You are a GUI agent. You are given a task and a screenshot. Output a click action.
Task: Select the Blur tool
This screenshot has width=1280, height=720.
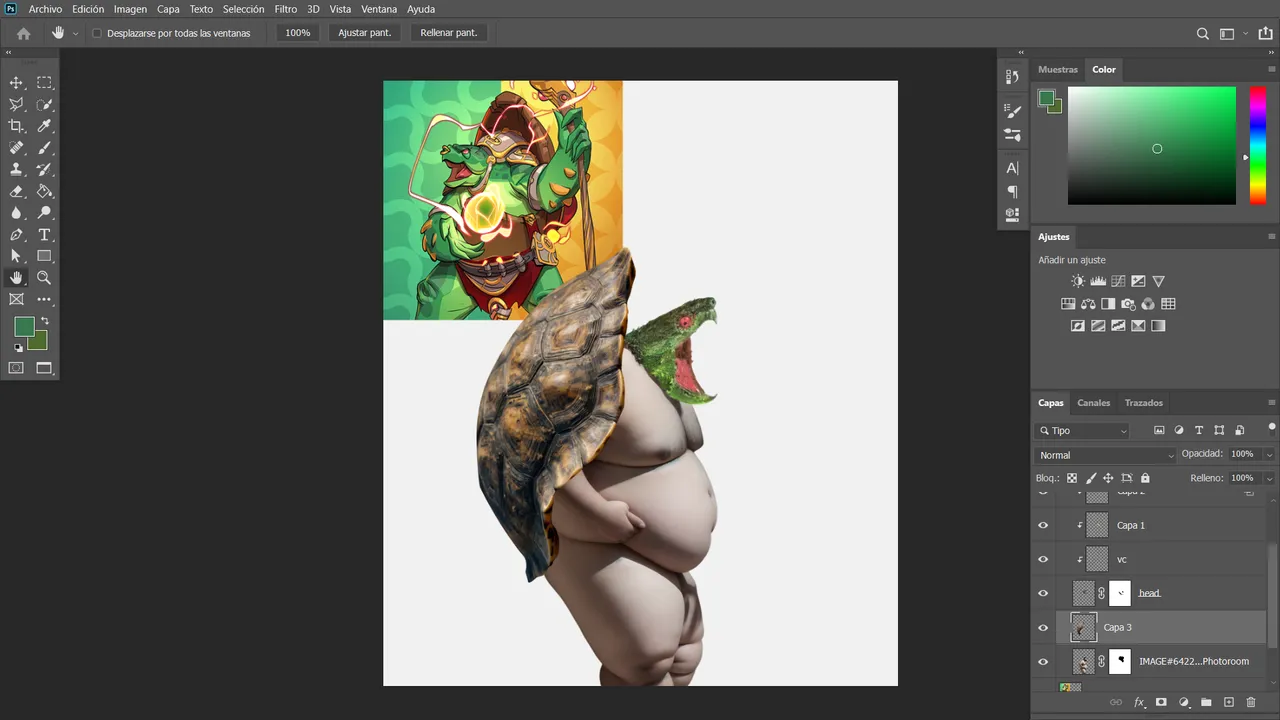click(16, 213)
